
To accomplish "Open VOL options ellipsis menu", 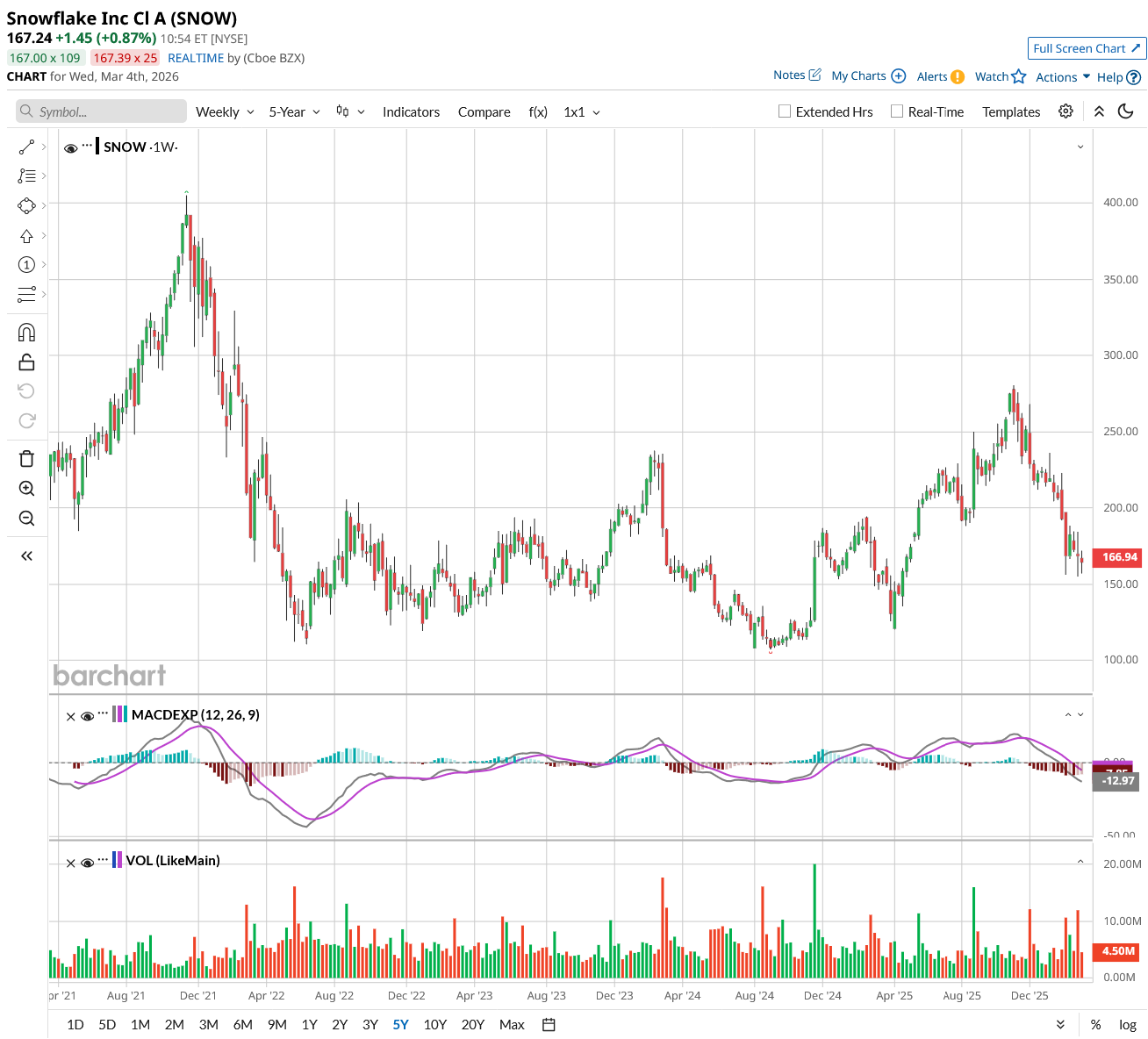I will click(x=104, y=859).
